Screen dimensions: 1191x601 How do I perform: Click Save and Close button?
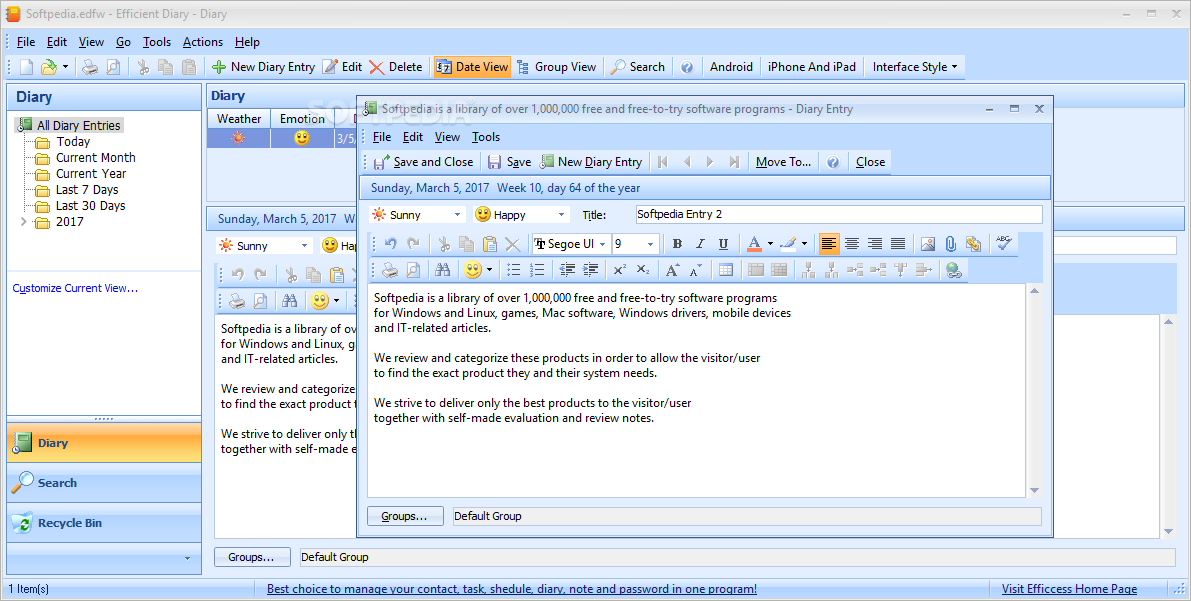pyautogui.click(x=424, y=162)
